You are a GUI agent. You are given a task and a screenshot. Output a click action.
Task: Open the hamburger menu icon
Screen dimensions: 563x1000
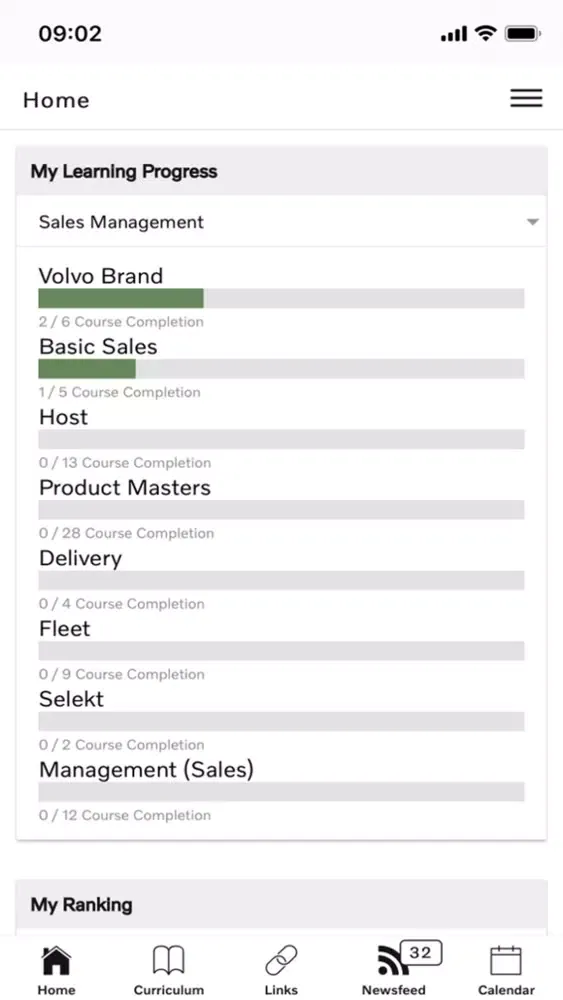coord(526,98)
